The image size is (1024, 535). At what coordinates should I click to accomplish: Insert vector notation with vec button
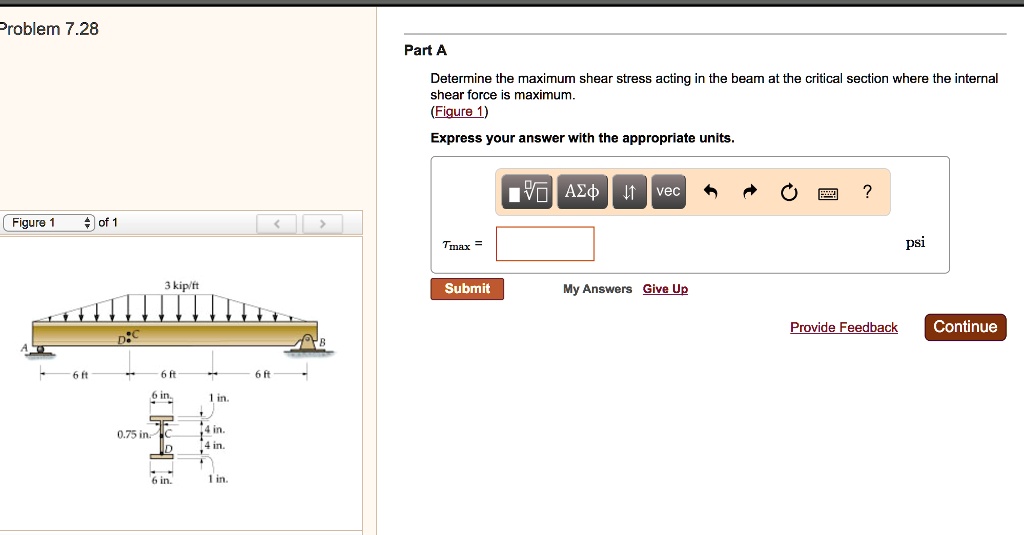(668, 191)
